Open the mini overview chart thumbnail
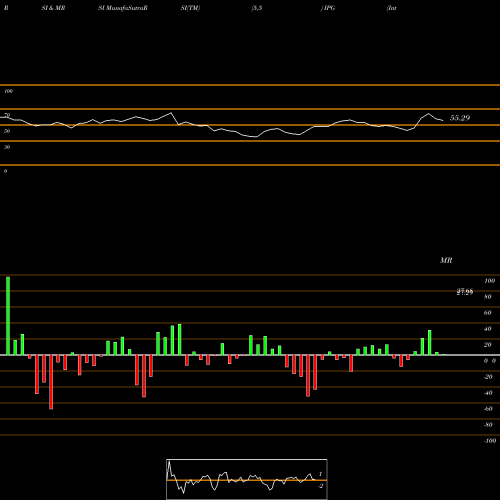 (247, 479)
